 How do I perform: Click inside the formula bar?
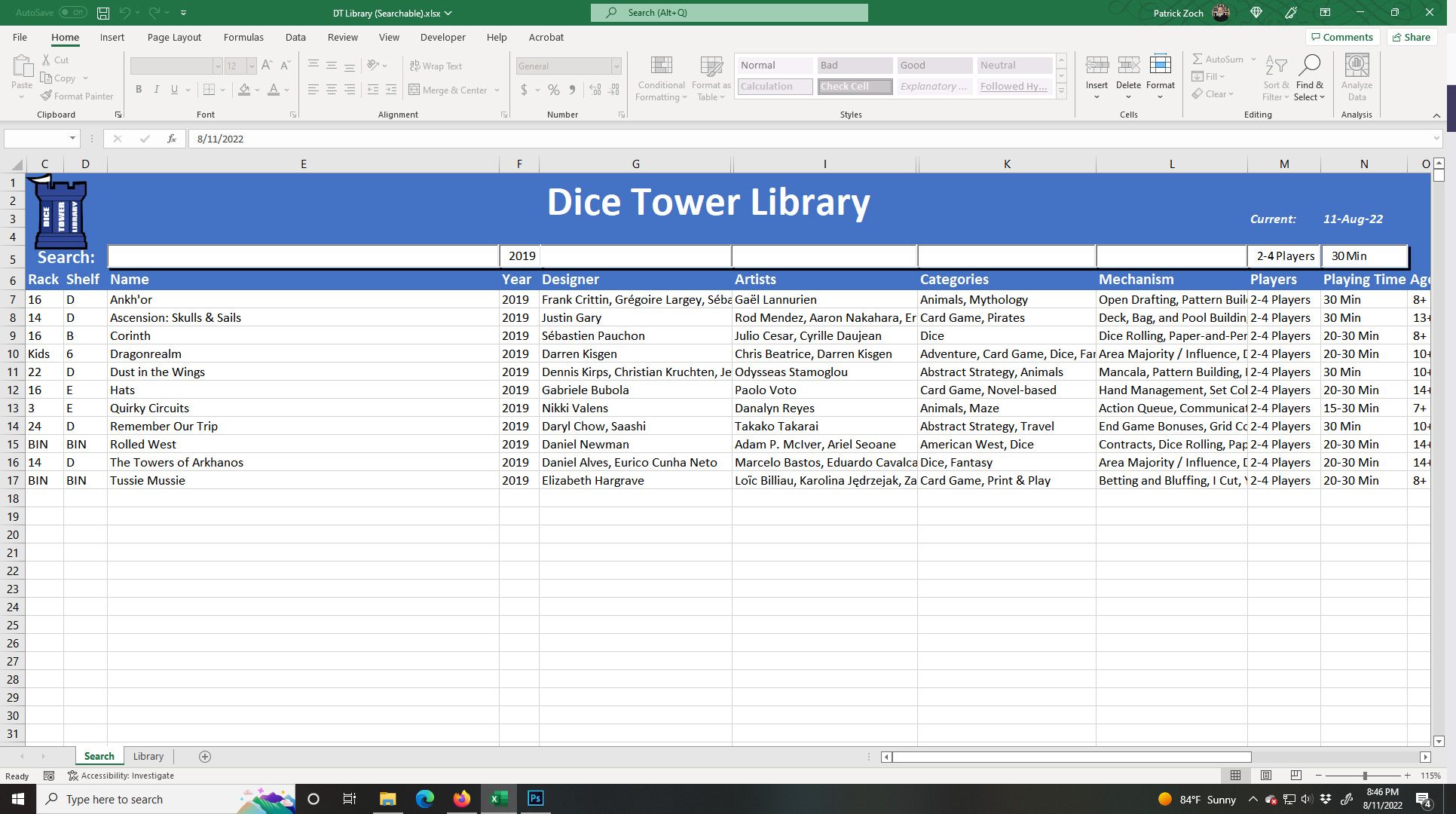[x=452, y=139]
